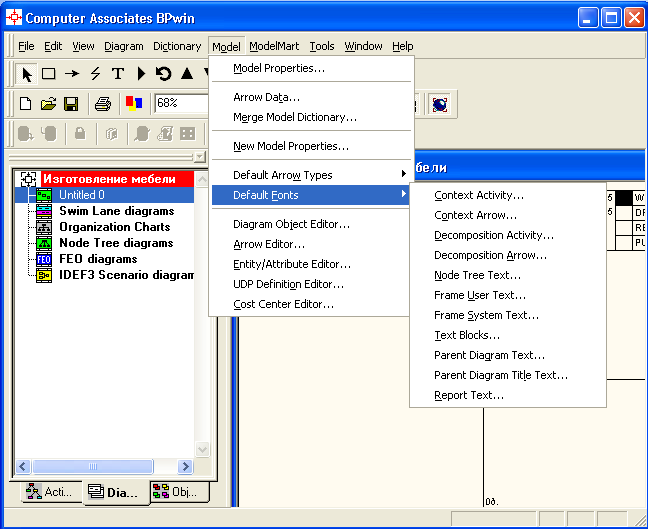
Task: Open the File menu
Action: [26, 46]
